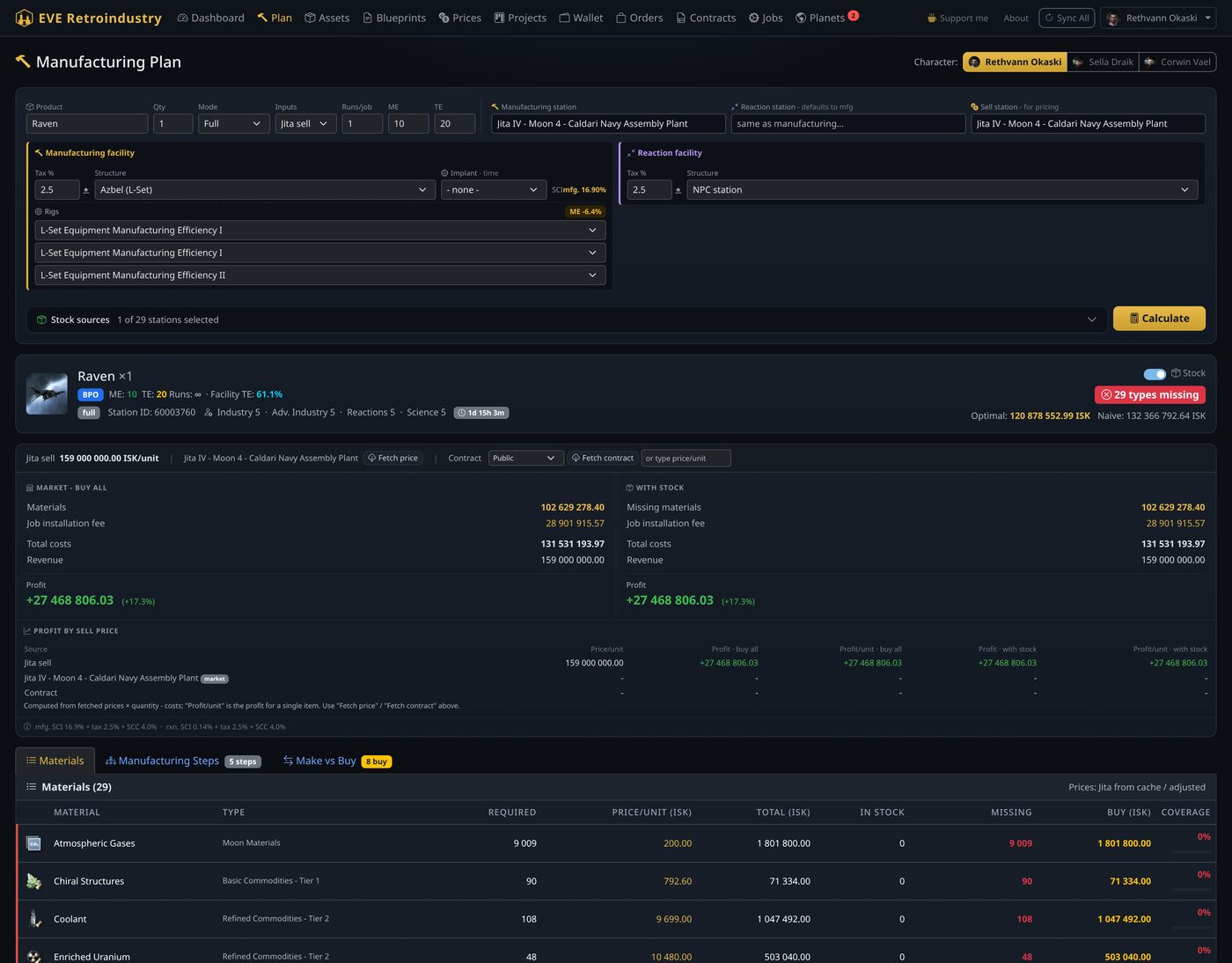Image resolution: width=1232 pixels, height=963 pixels.
Task: Open the Mode dropdown showing Full
Action: pyautogui.click(x=234, y=124)
